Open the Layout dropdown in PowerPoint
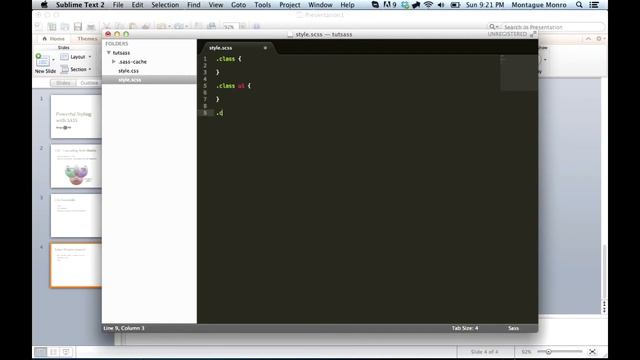The width and height of the screenshot is (640, 360). (x=76, y=57)
